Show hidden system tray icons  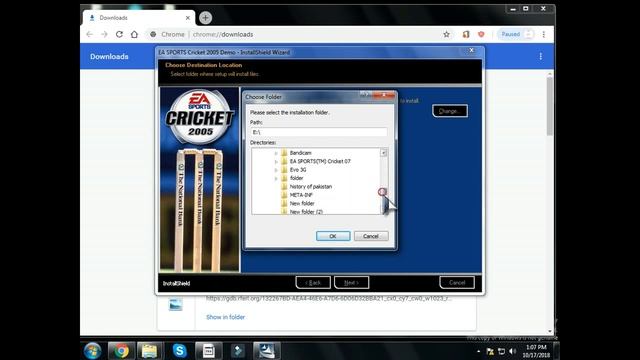[478, 351]
